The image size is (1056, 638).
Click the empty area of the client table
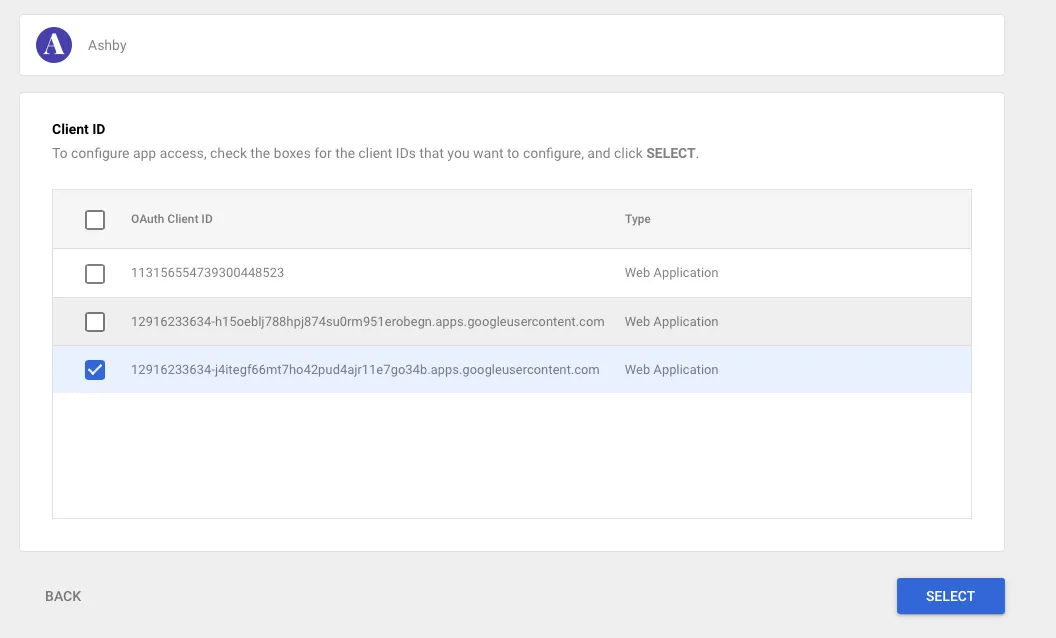point(512,455)
